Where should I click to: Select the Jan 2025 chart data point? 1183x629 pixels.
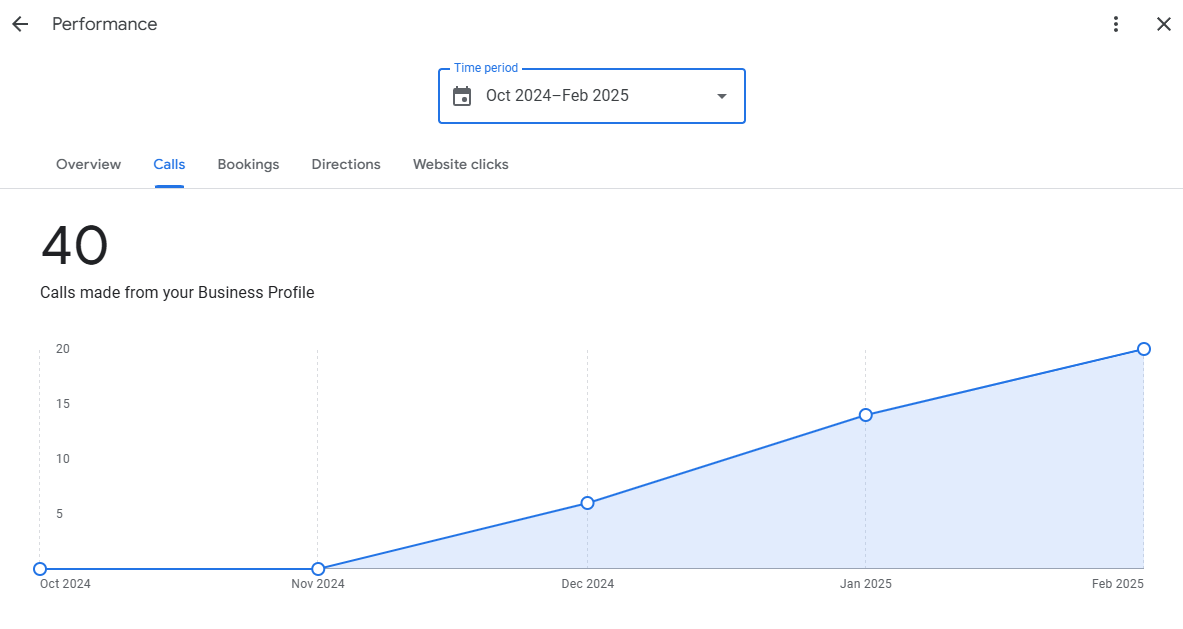click(865, 413)
